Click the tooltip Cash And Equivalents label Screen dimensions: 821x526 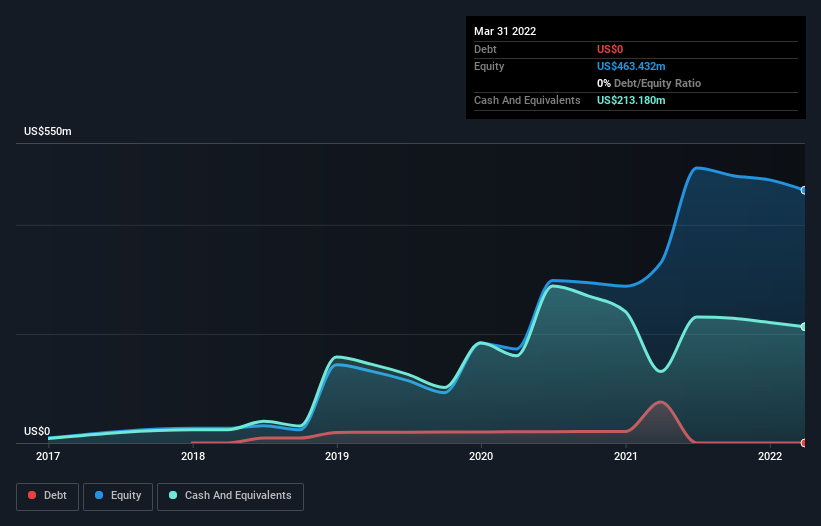pos(527,100)
